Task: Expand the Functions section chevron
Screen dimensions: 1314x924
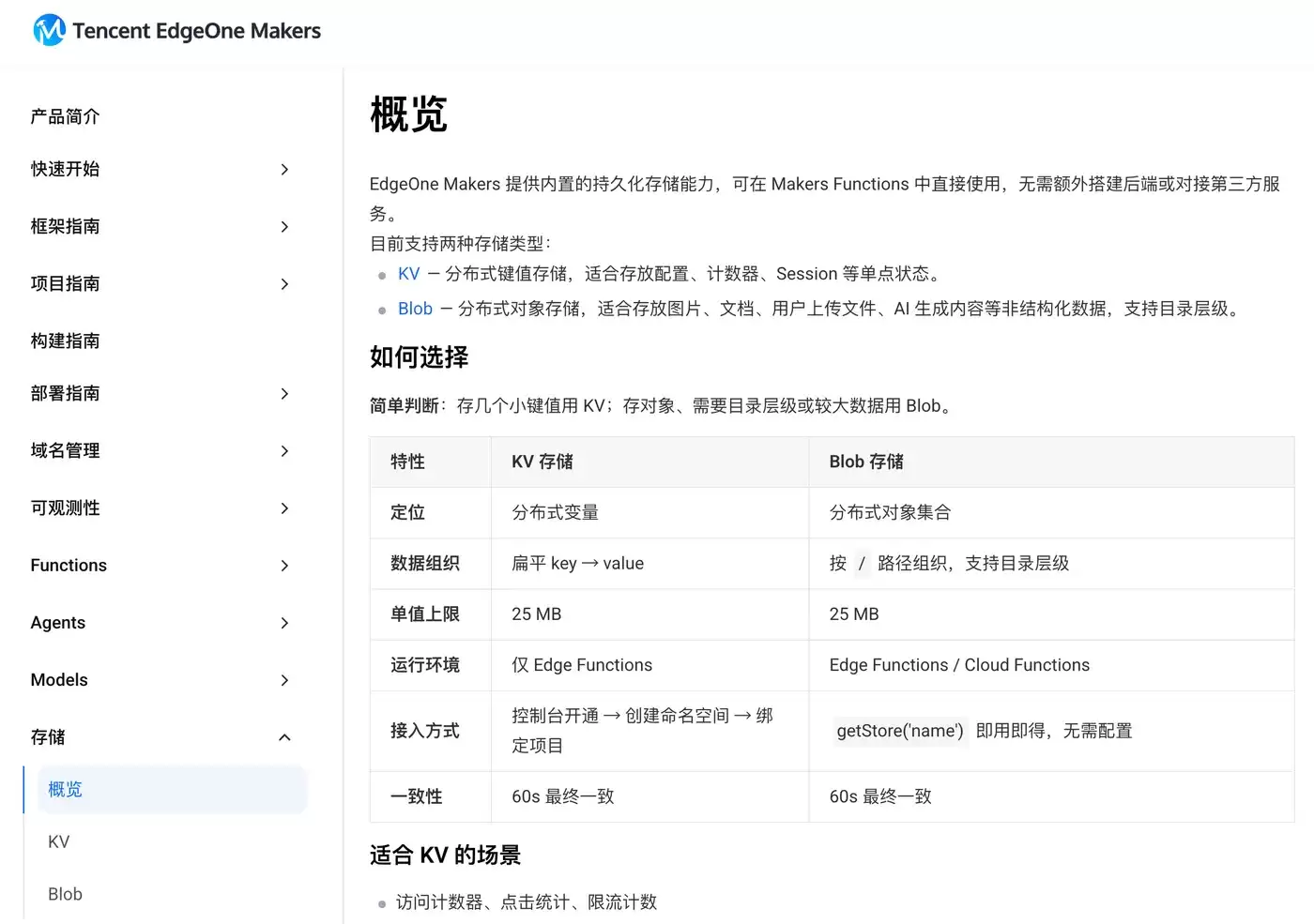Action: (284, 565)
